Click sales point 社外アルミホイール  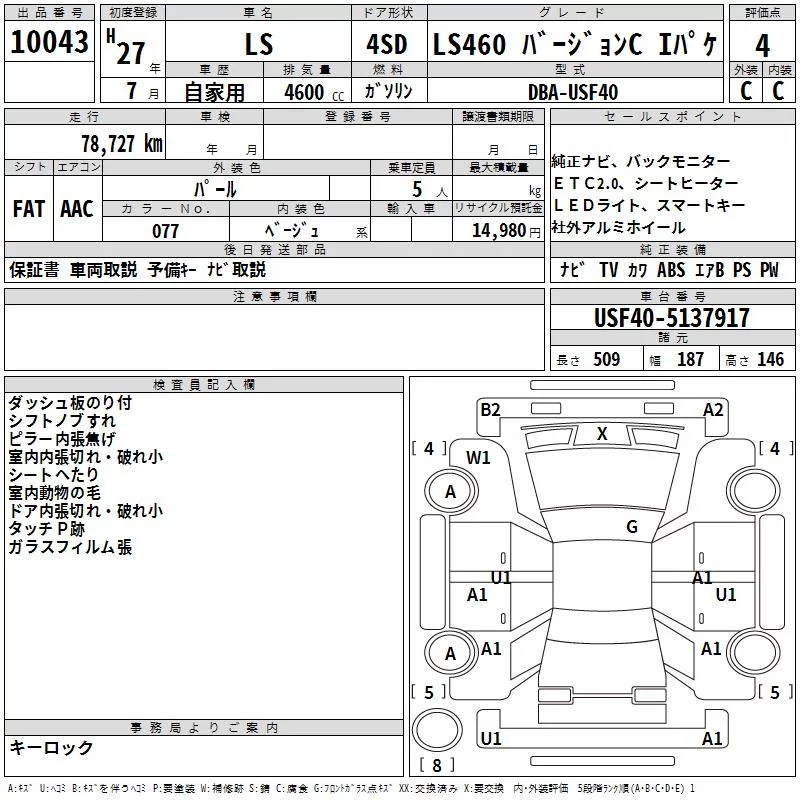618,227
